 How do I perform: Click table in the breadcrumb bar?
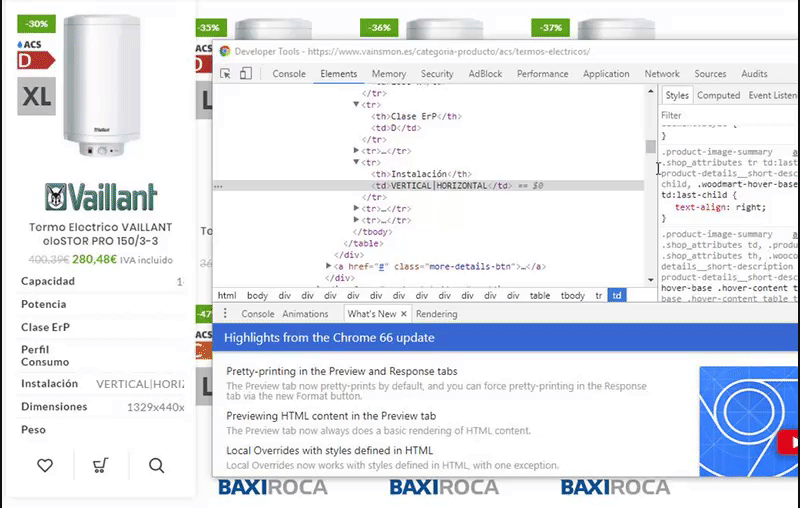(x=540, y=295)
